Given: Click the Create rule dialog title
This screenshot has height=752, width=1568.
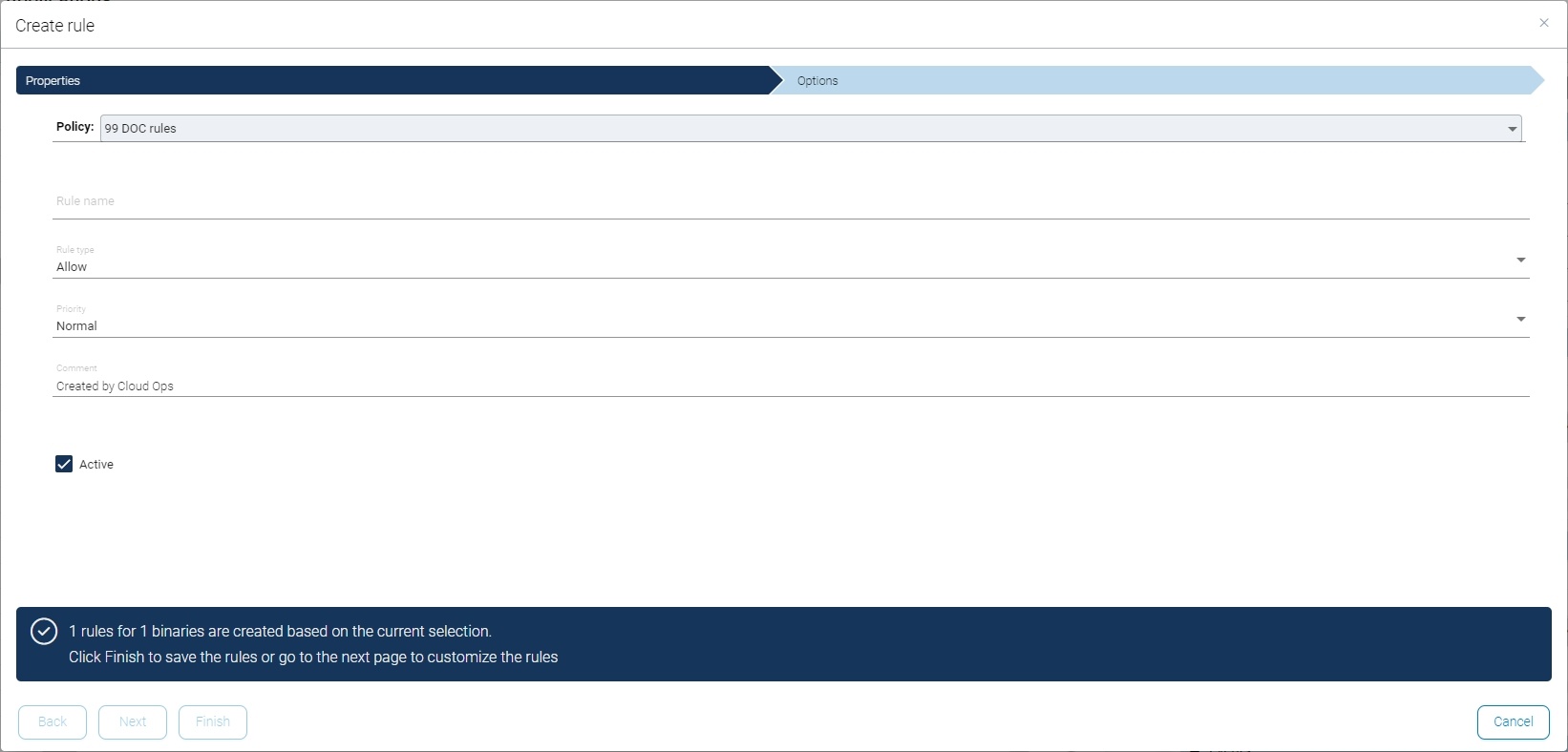Looking at the screenshot, I should point(55,26).
